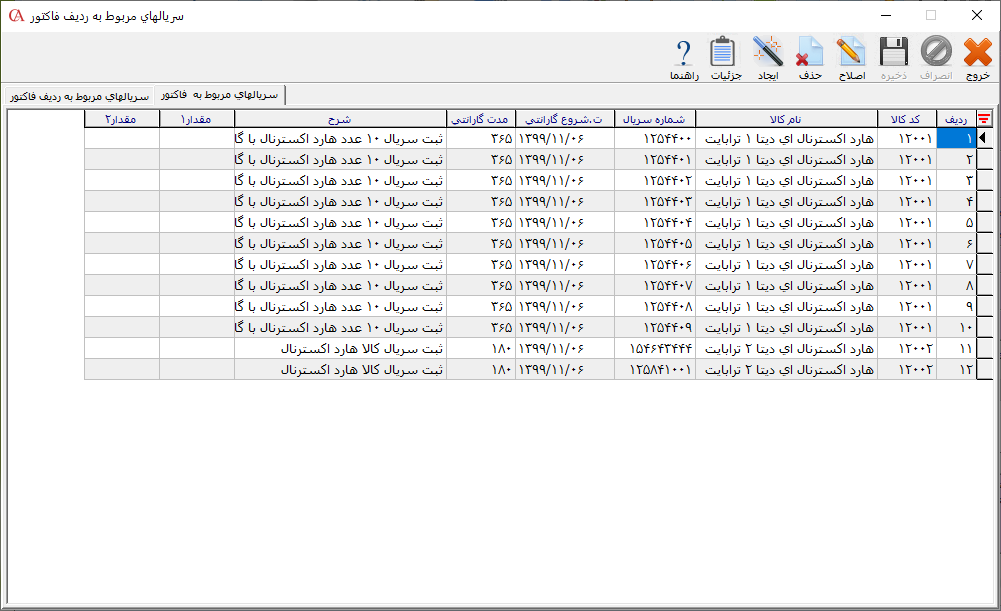Click the product code cell in row 12

(907, 370)
